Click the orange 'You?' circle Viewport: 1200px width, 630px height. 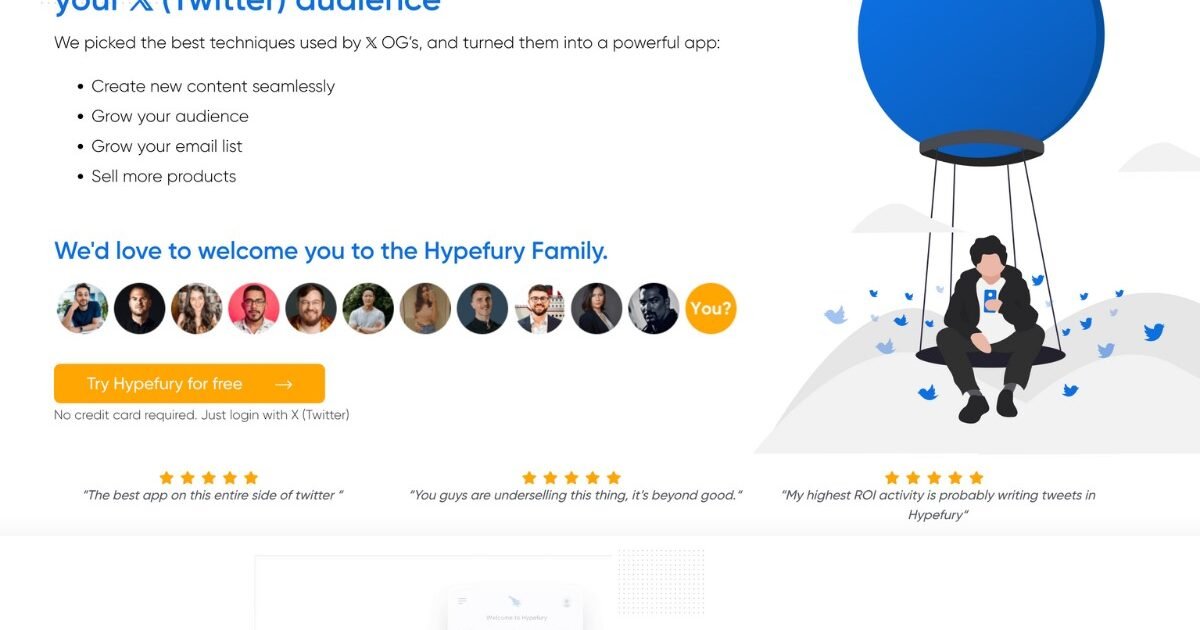click(711, 308)
